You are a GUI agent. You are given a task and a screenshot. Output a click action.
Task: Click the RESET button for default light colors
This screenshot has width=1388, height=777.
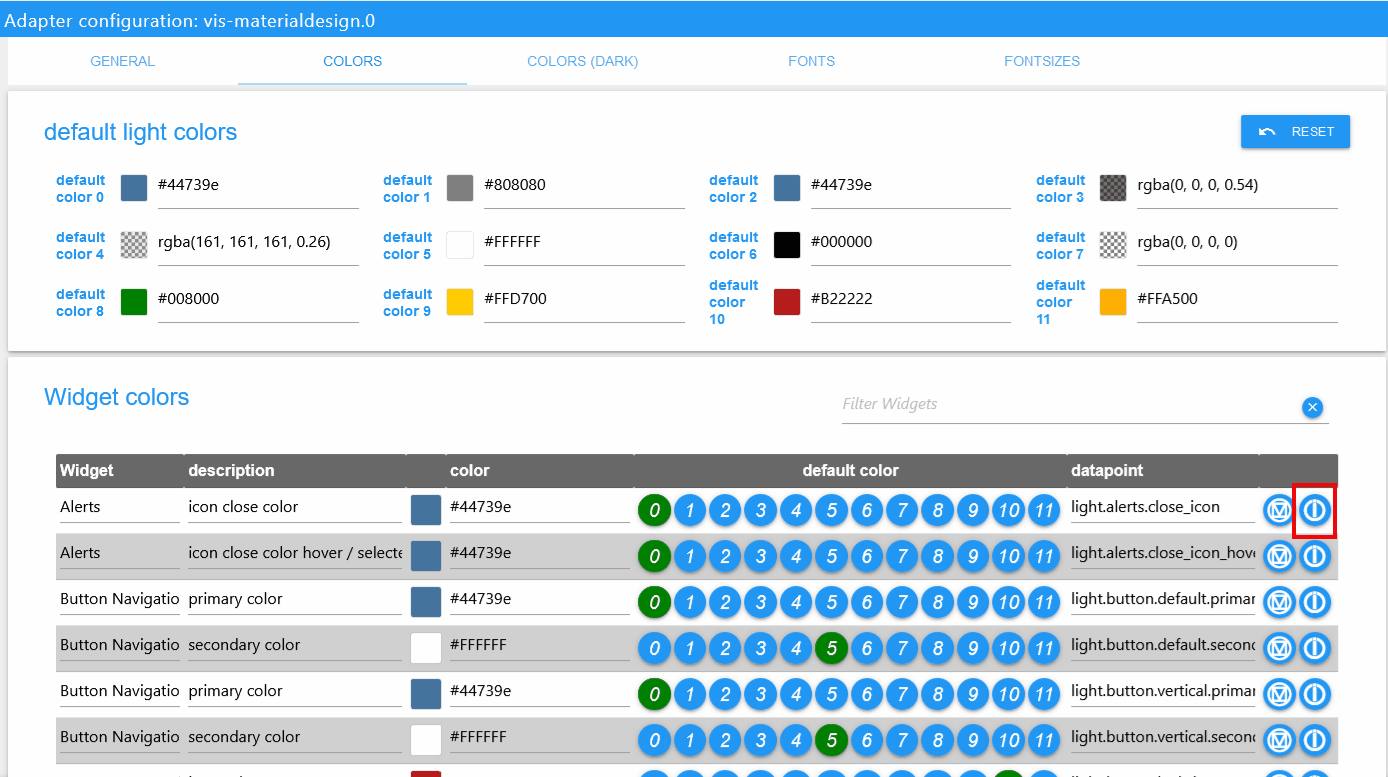coord(1295,132)
